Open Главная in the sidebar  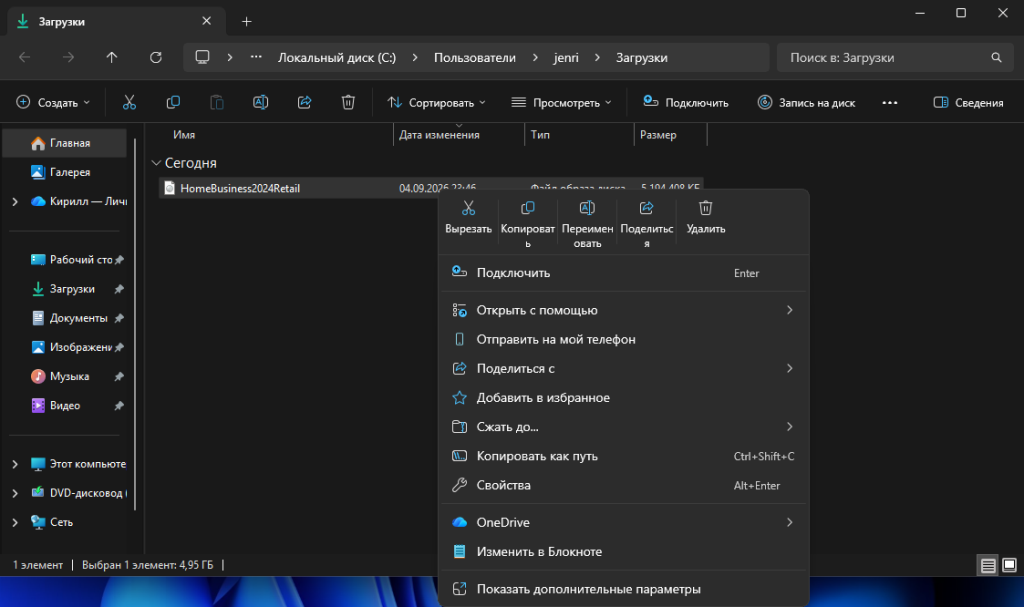(x=65, y=143)
